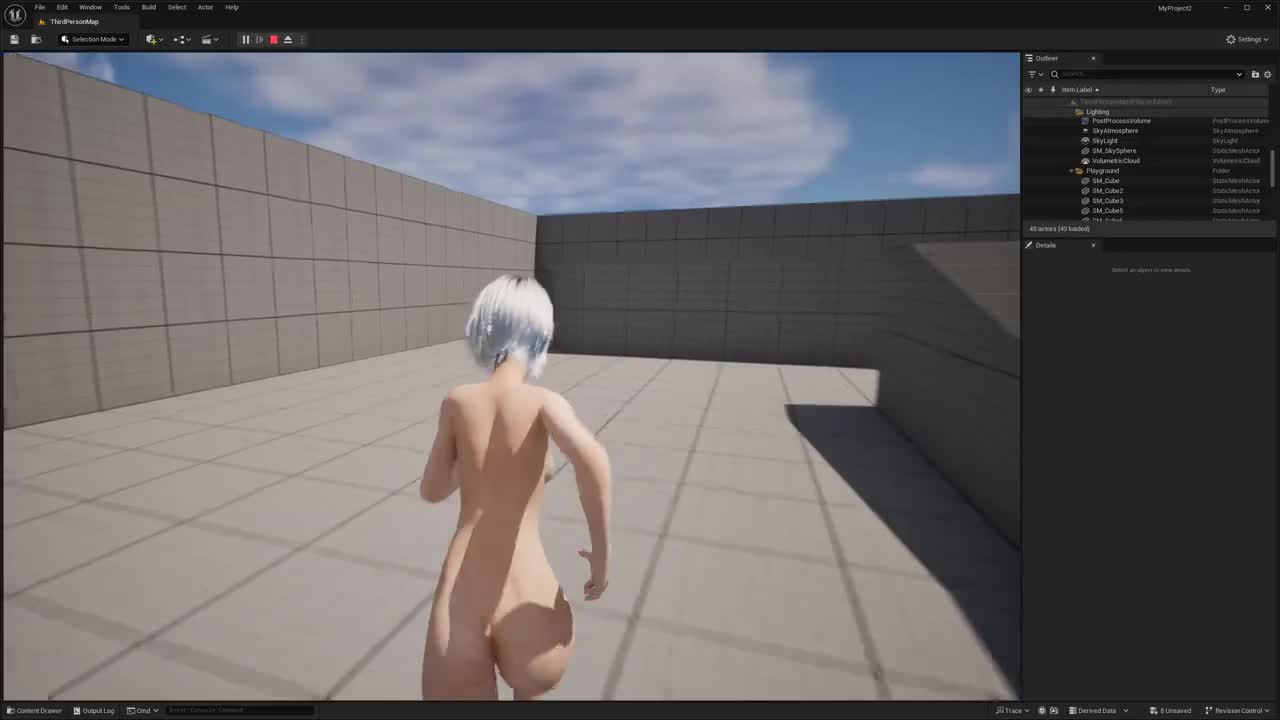The height and width of the screenshot is (720, 1280).
Task: Click the Save Current Level icon
Action: (x=14, y=39)
